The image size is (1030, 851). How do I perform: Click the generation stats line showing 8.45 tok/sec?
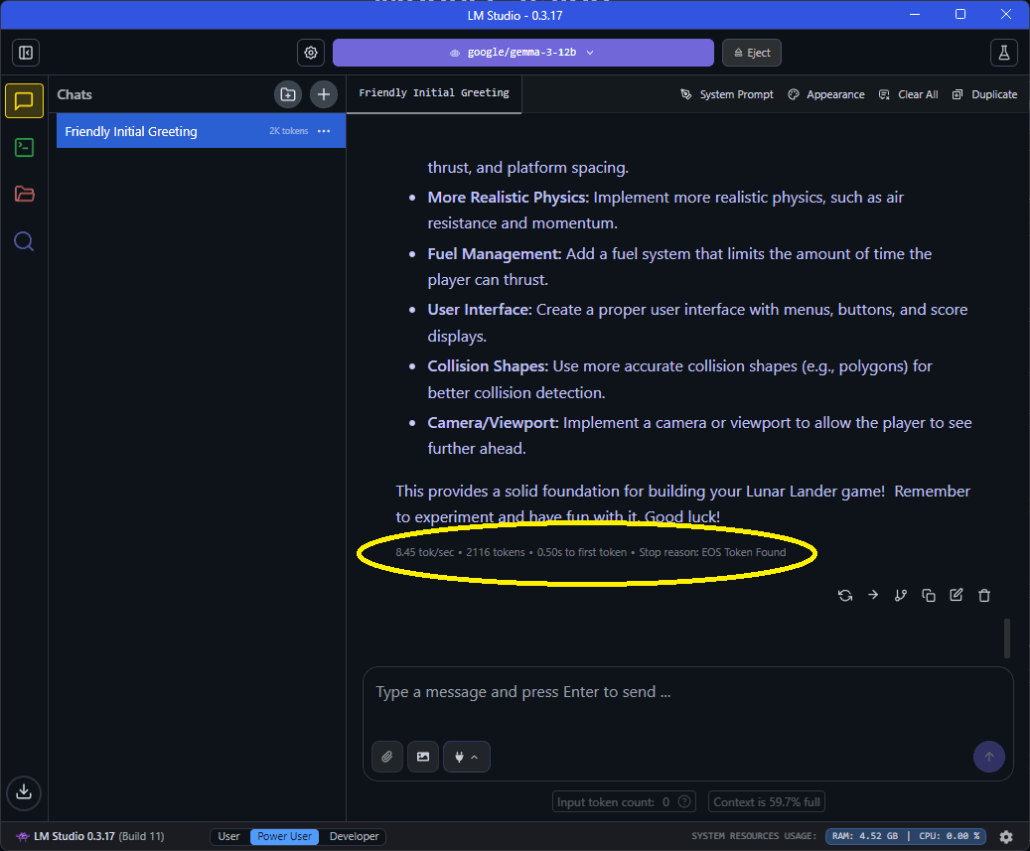point(591,553)
